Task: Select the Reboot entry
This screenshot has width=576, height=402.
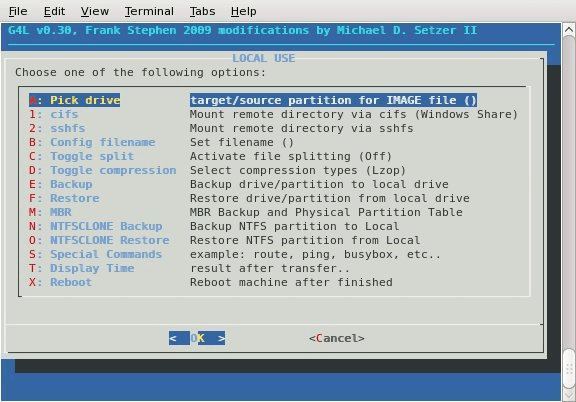Action: click(60, 282)
